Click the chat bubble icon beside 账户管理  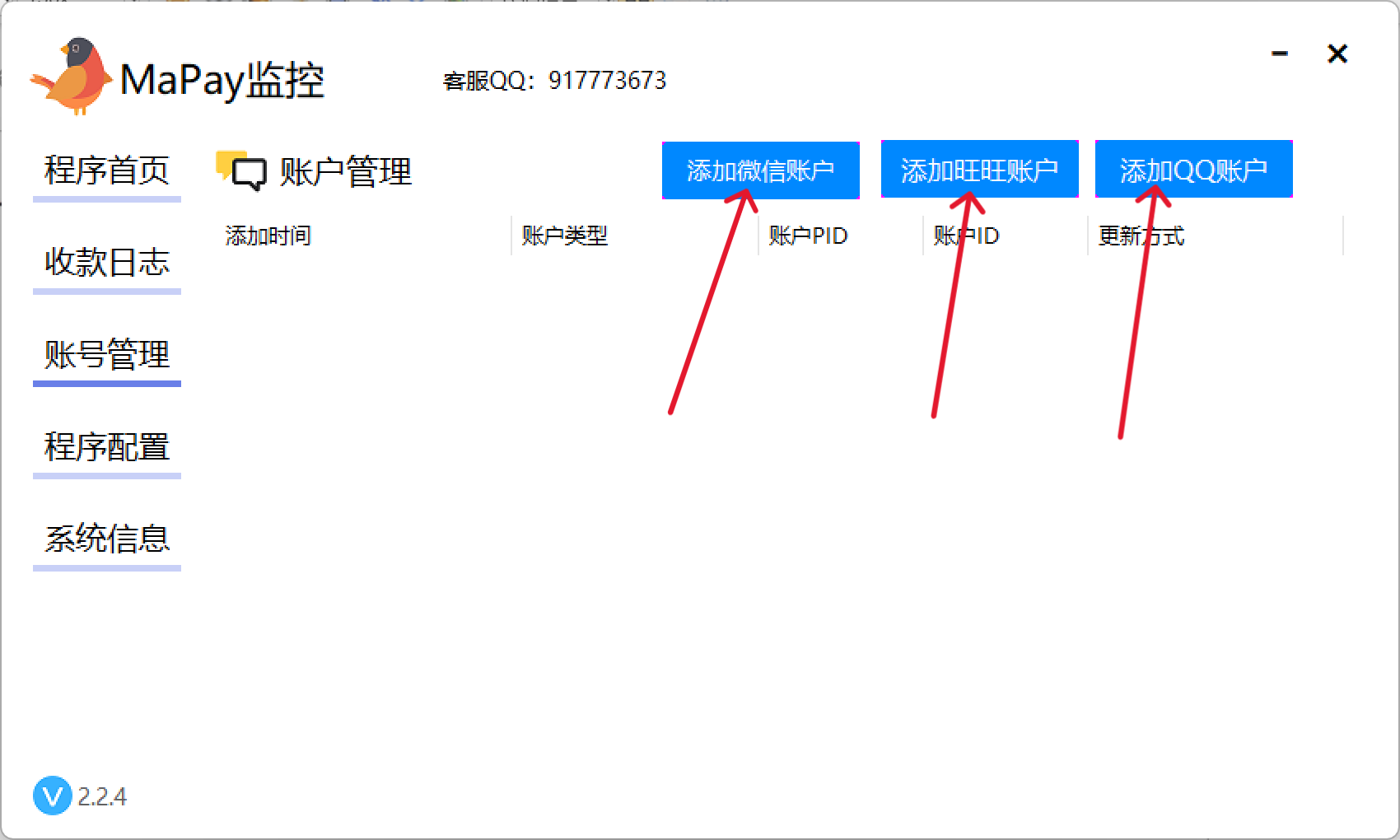coord(241,170)
